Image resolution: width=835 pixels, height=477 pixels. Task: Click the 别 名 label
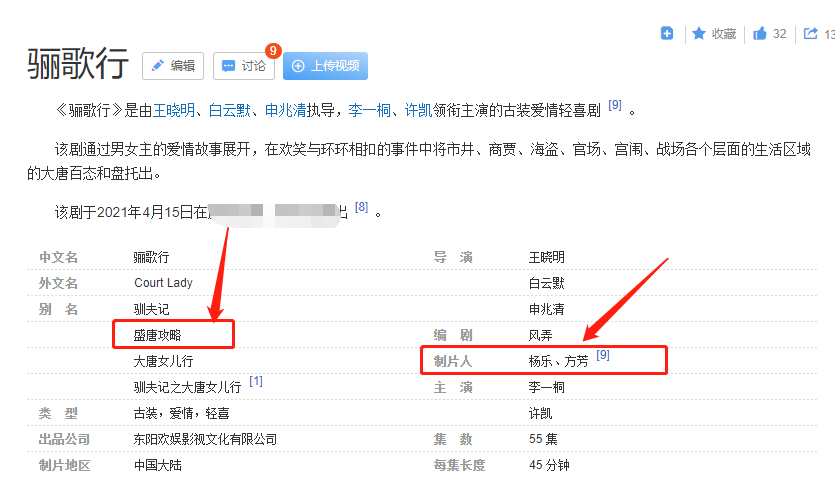(x=59, y=309)
